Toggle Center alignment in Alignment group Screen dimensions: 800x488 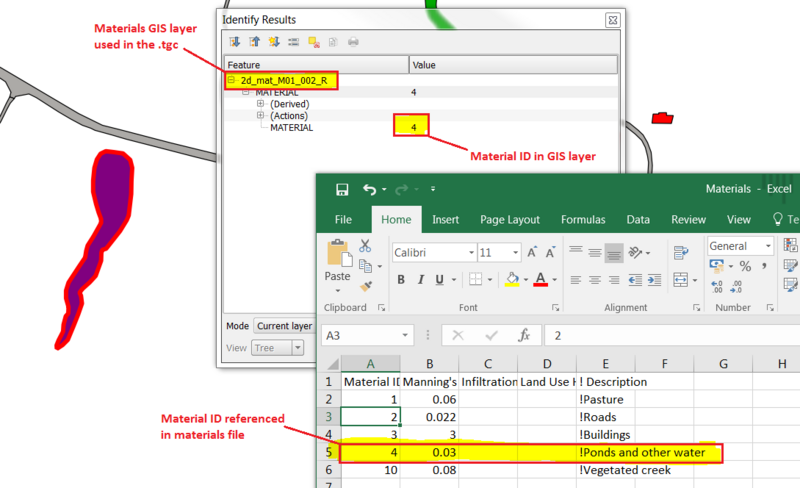pyautogui.click(x=595, y=279)
